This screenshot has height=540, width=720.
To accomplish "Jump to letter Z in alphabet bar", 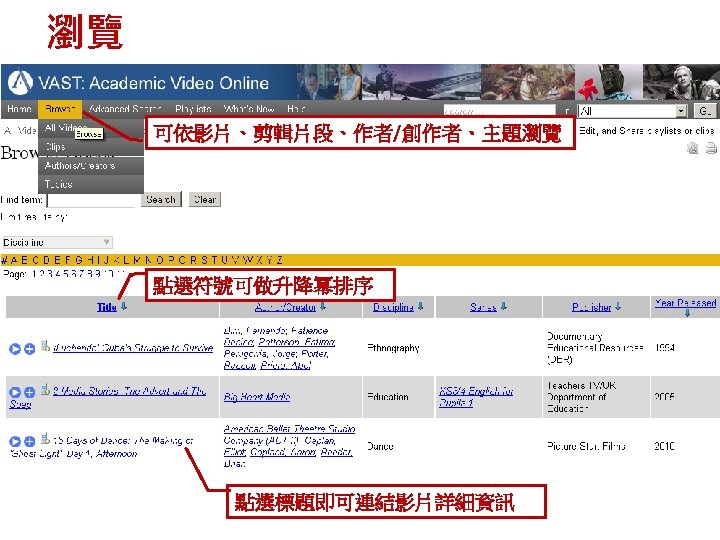I will tap(280, 260).
